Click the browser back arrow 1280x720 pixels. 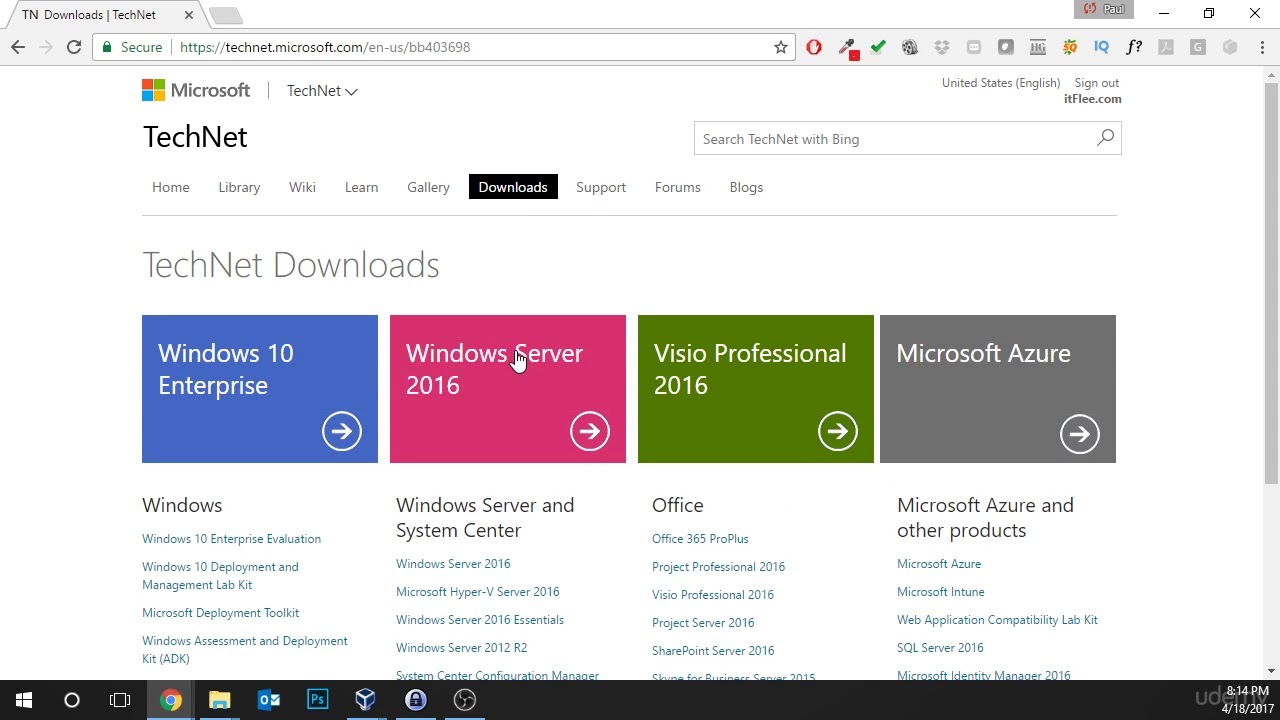click(18, 47)
